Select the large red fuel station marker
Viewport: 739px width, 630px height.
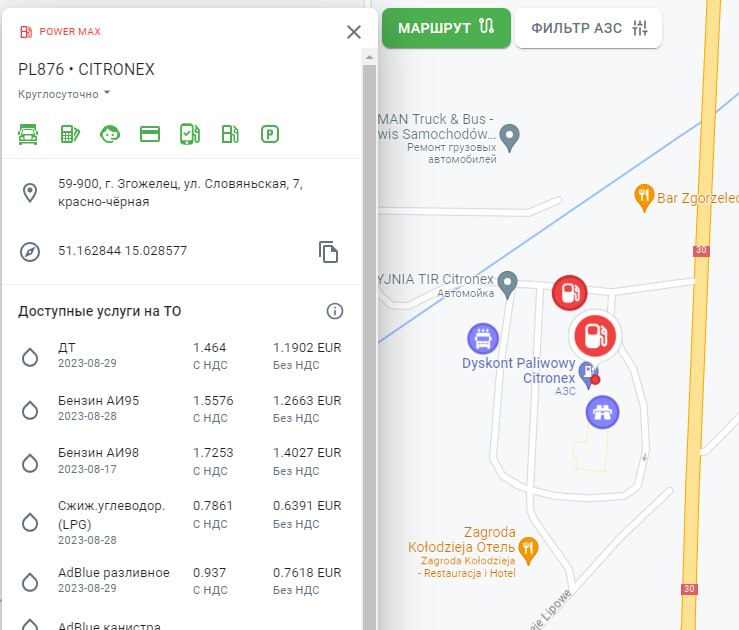596,334
